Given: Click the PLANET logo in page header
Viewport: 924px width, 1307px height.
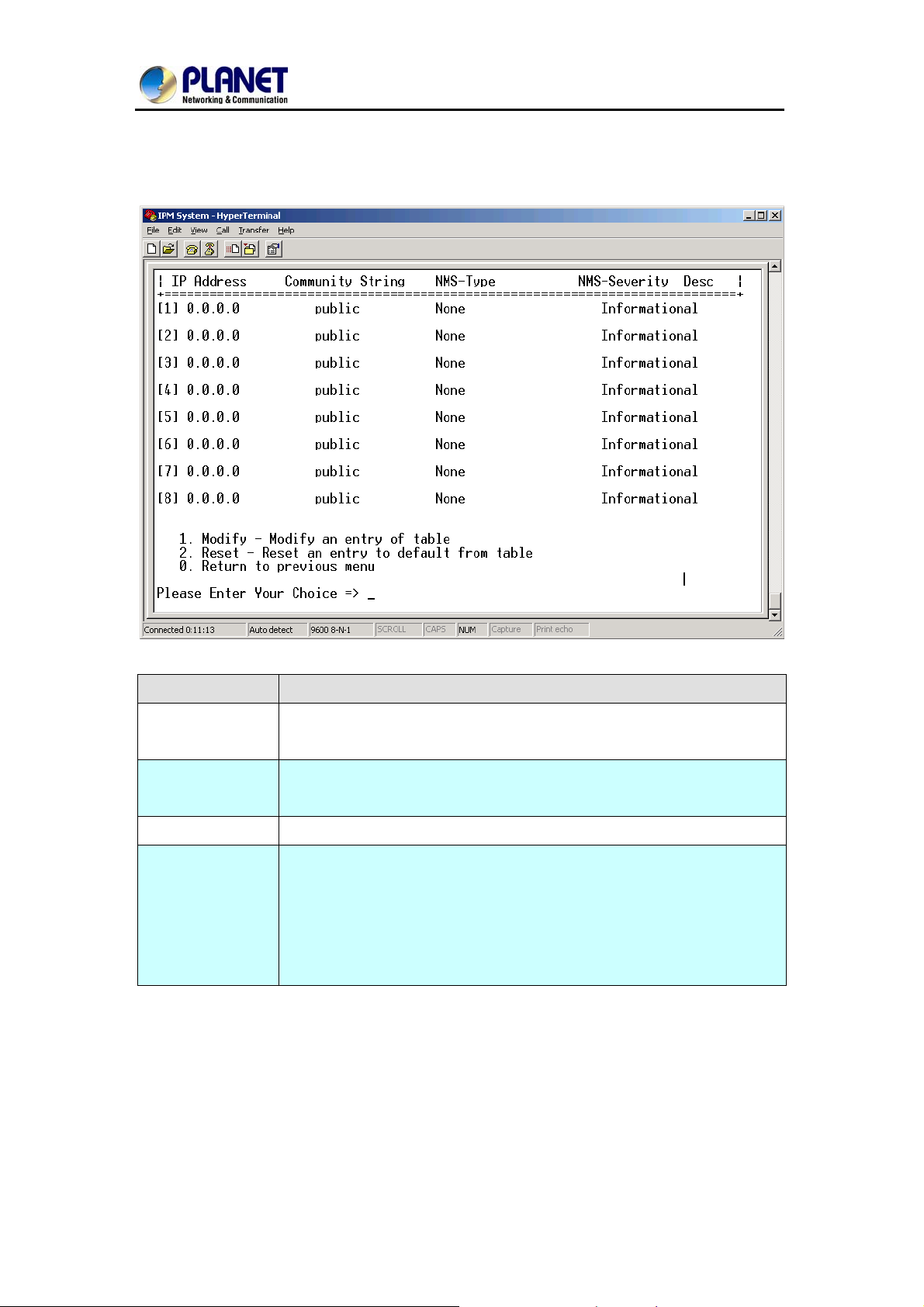Looking at the screenshot, I should tap(214, 85).
